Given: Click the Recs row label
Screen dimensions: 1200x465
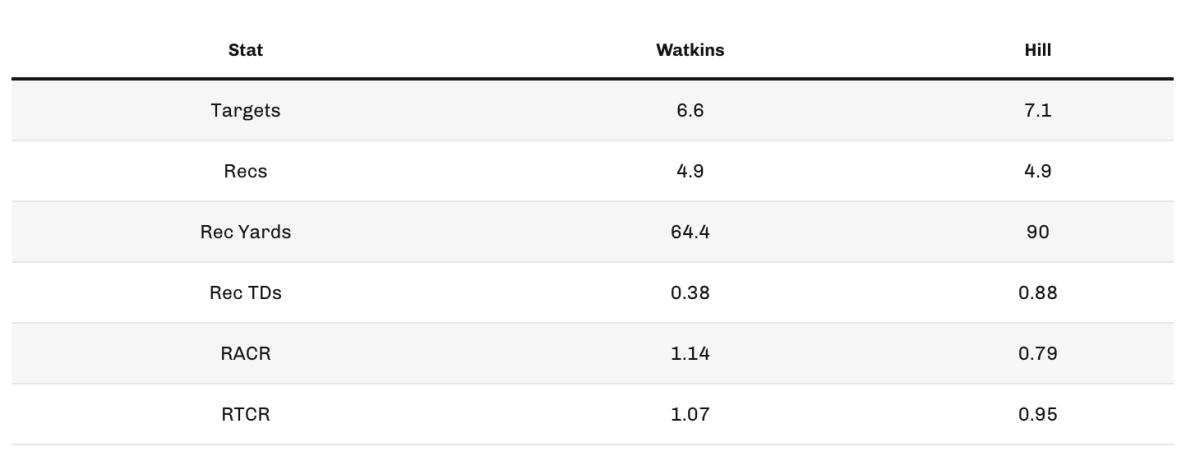Looking at the screenshot, I should point(245,171).
